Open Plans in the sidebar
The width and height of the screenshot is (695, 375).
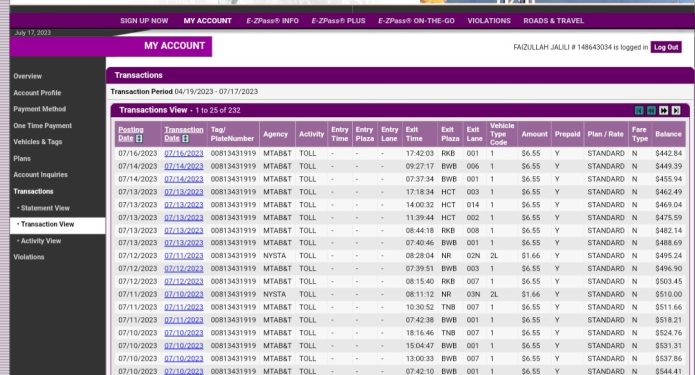pyautogui.click(x=22, y=159)
